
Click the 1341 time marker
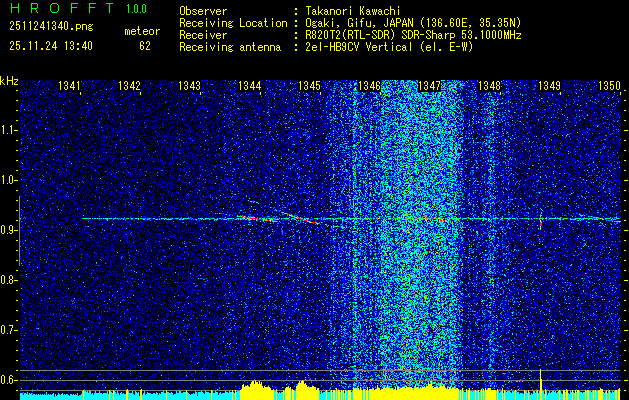pos(69,86)
